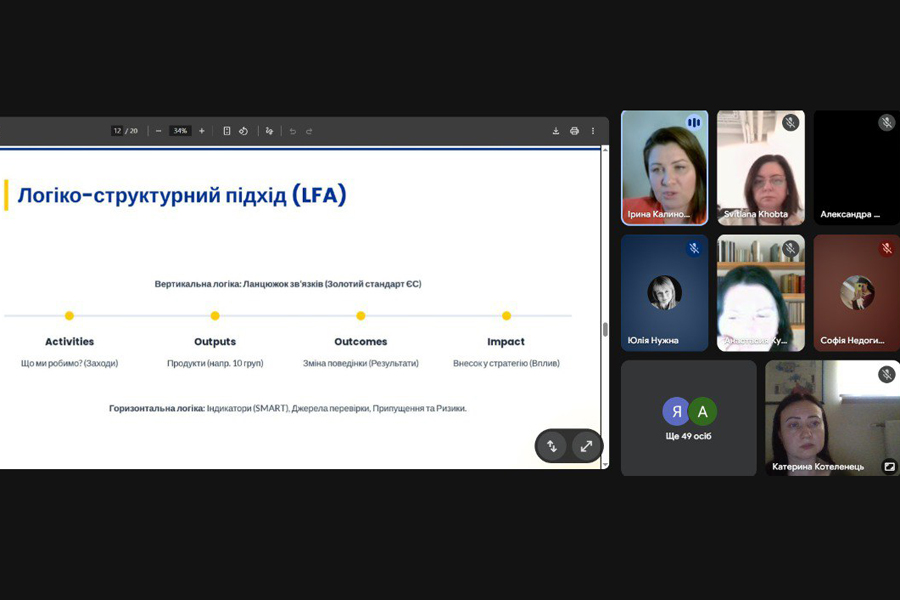Click the page number input field
Viewport: 900px width, 600px height.
coord(117,131)
